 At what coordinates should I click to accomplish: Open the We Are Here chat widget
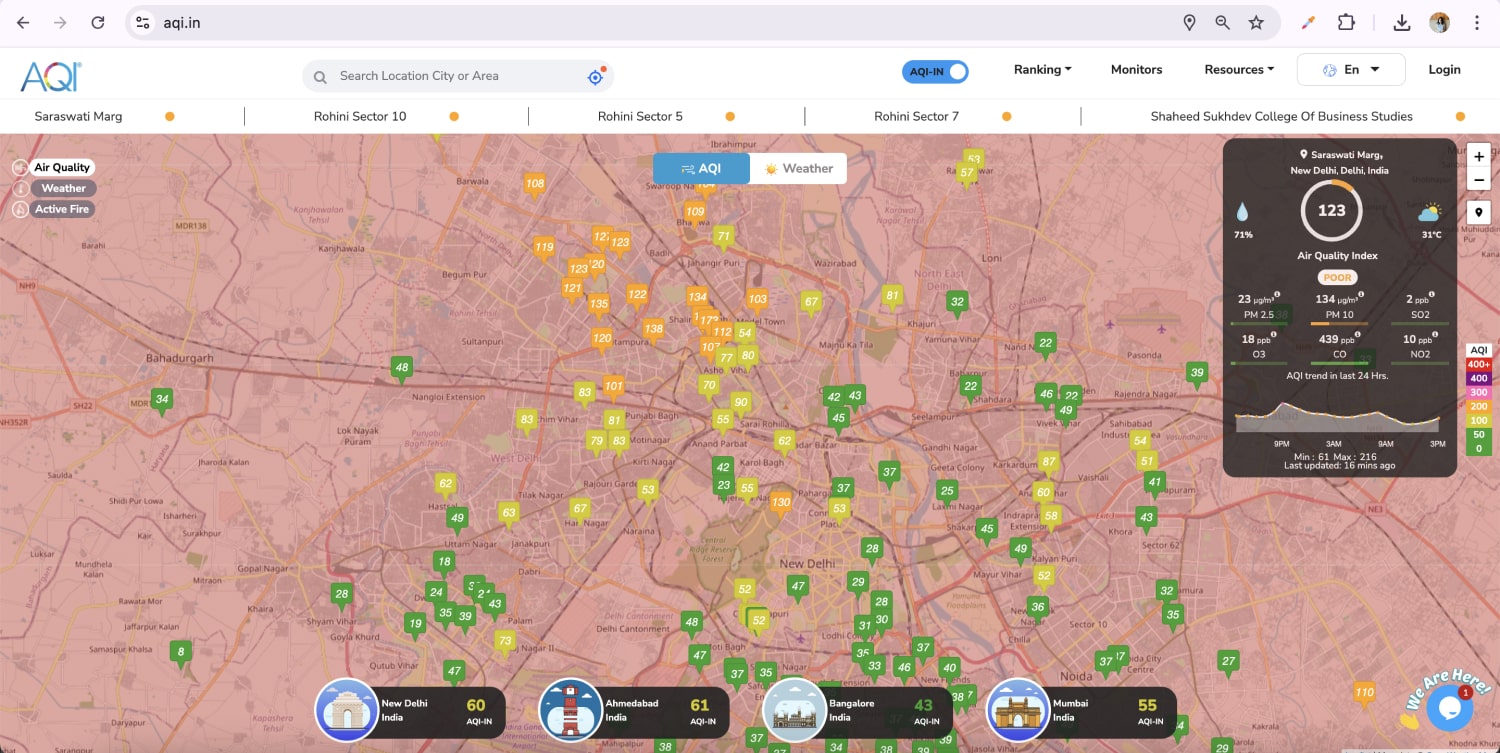1449,708
